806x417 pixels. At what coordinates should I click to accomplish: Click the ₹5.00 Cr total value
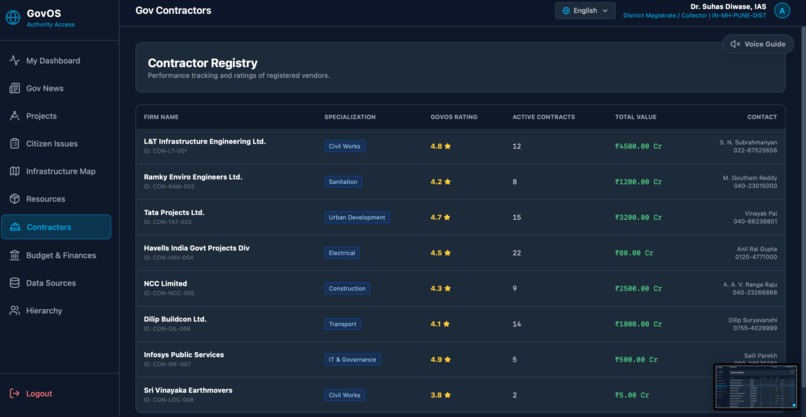coord(632,395)
